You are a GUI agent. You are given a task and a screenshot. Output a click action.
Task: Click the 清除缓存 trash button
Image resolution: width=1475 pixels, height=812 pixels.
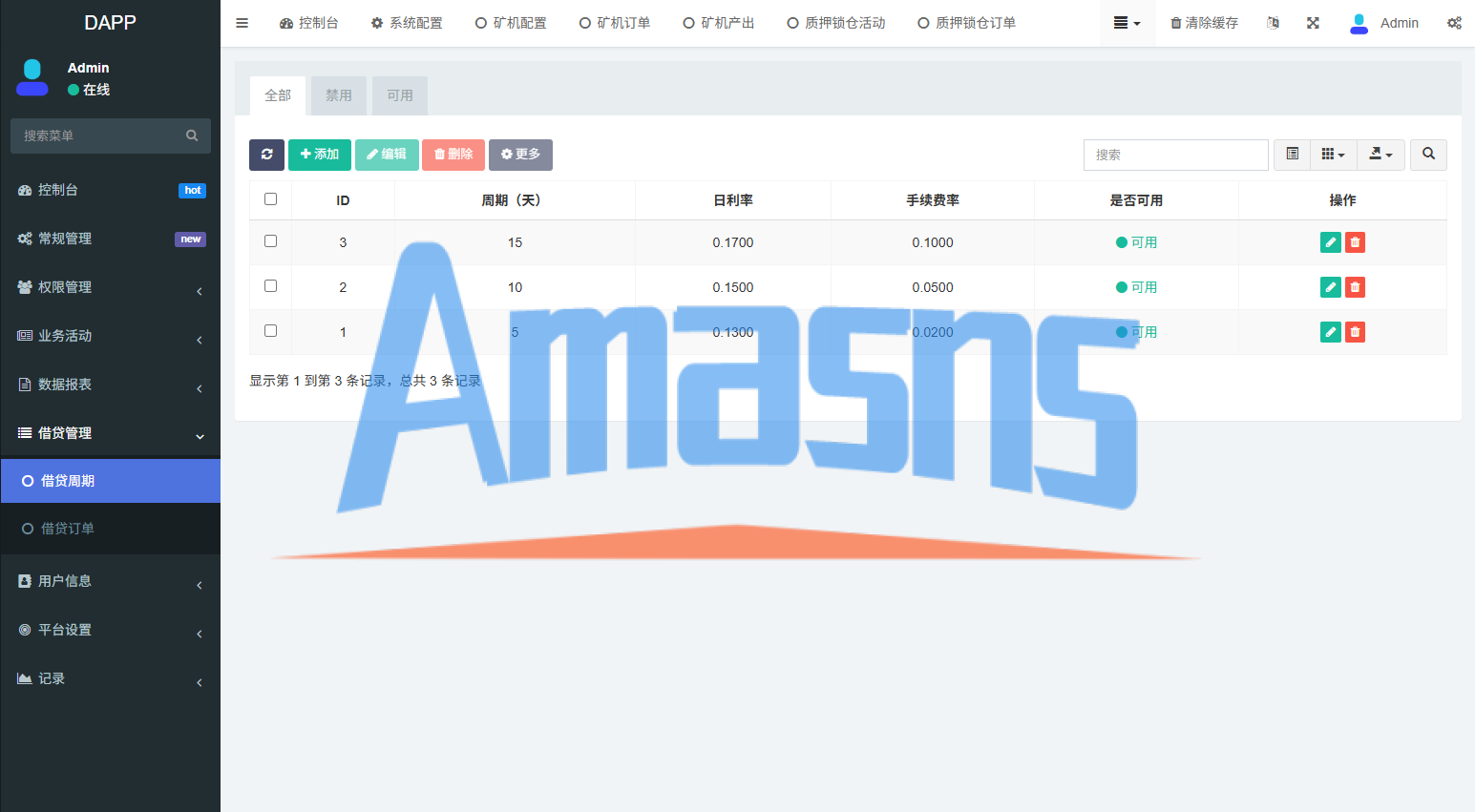[x=1204, y=23]
